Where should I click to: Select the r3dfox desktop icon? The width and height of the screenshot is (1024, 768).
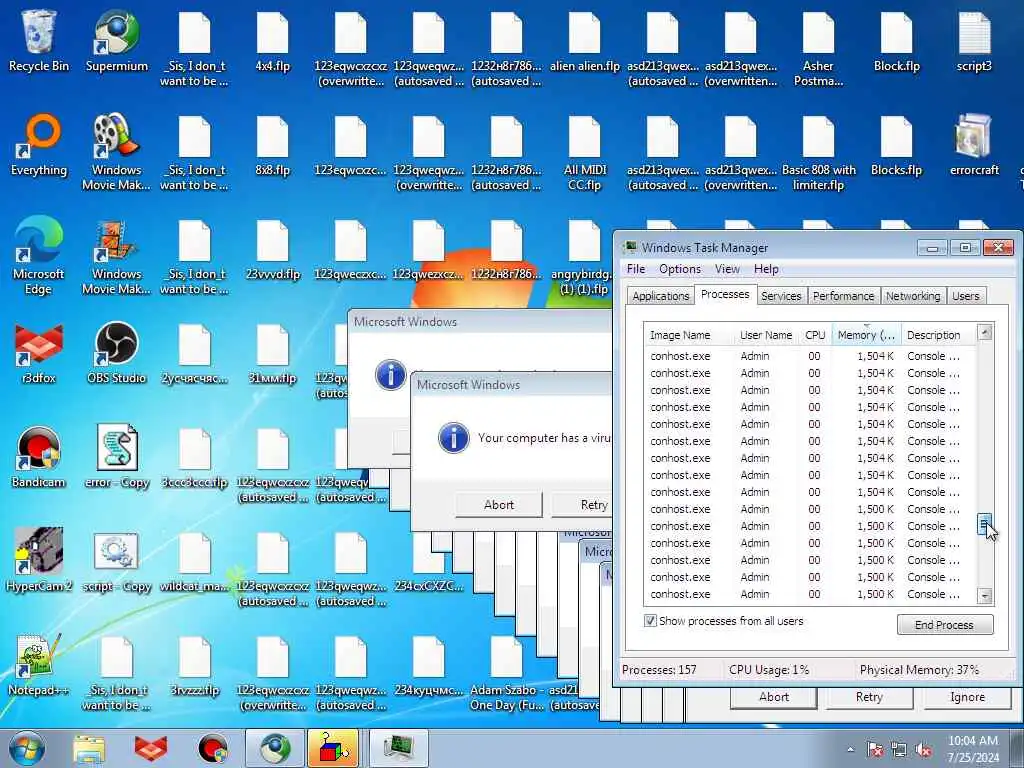39,353
